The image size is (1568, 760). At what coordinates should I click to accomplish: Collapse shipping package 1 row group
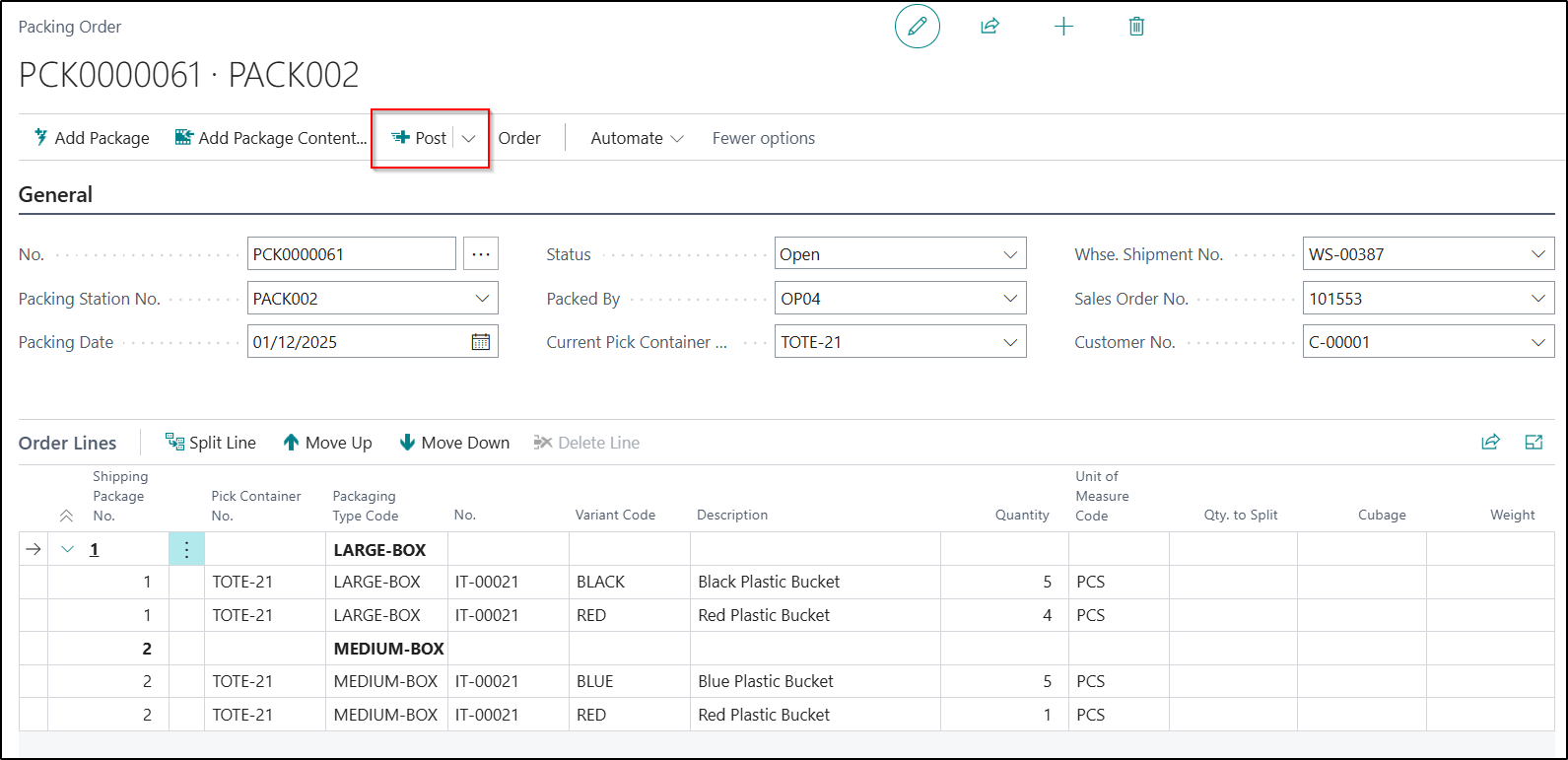point(67,550)
